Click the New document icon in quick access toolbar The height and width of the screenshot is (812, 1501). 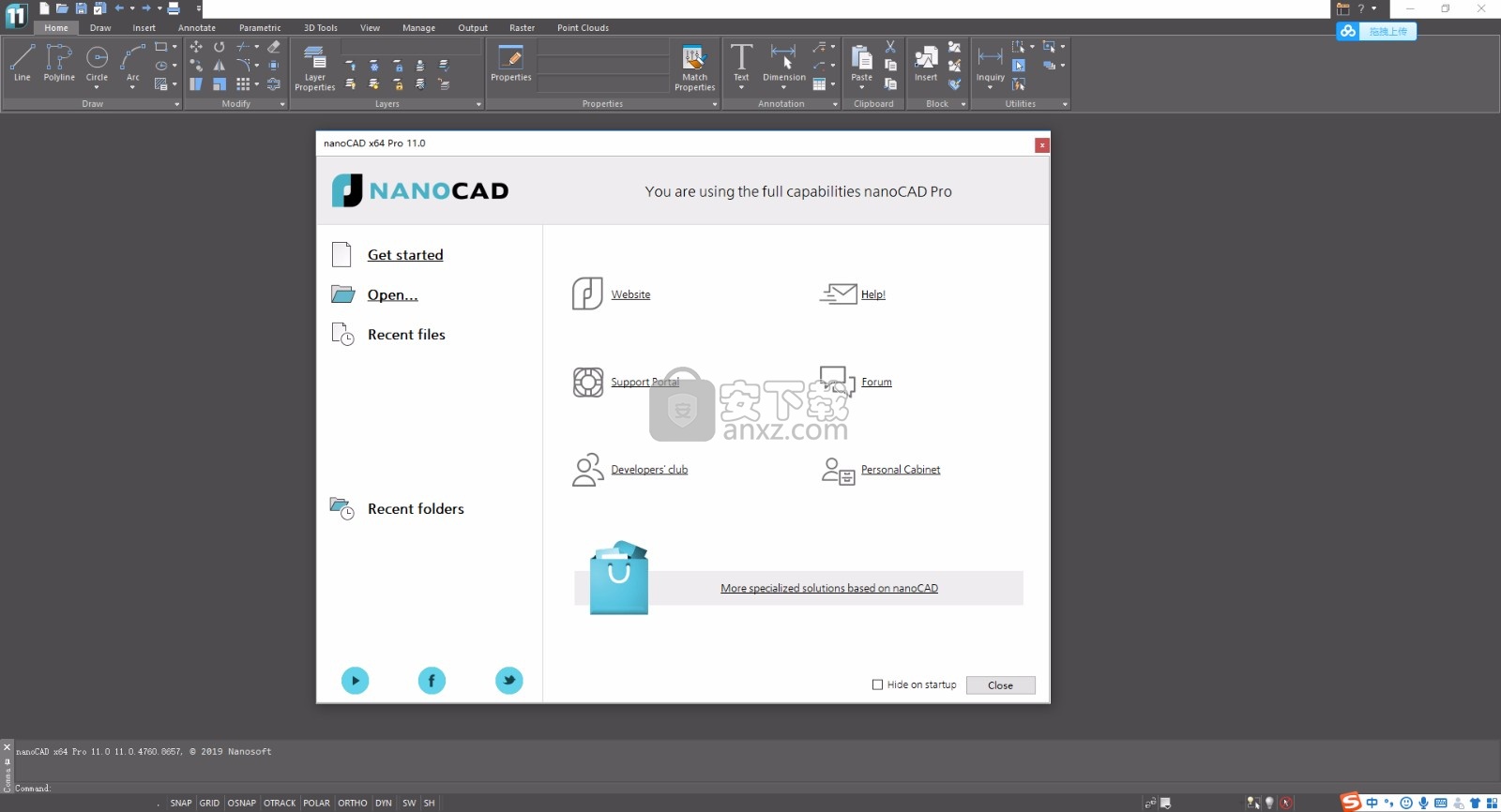[x=44, y=8]
